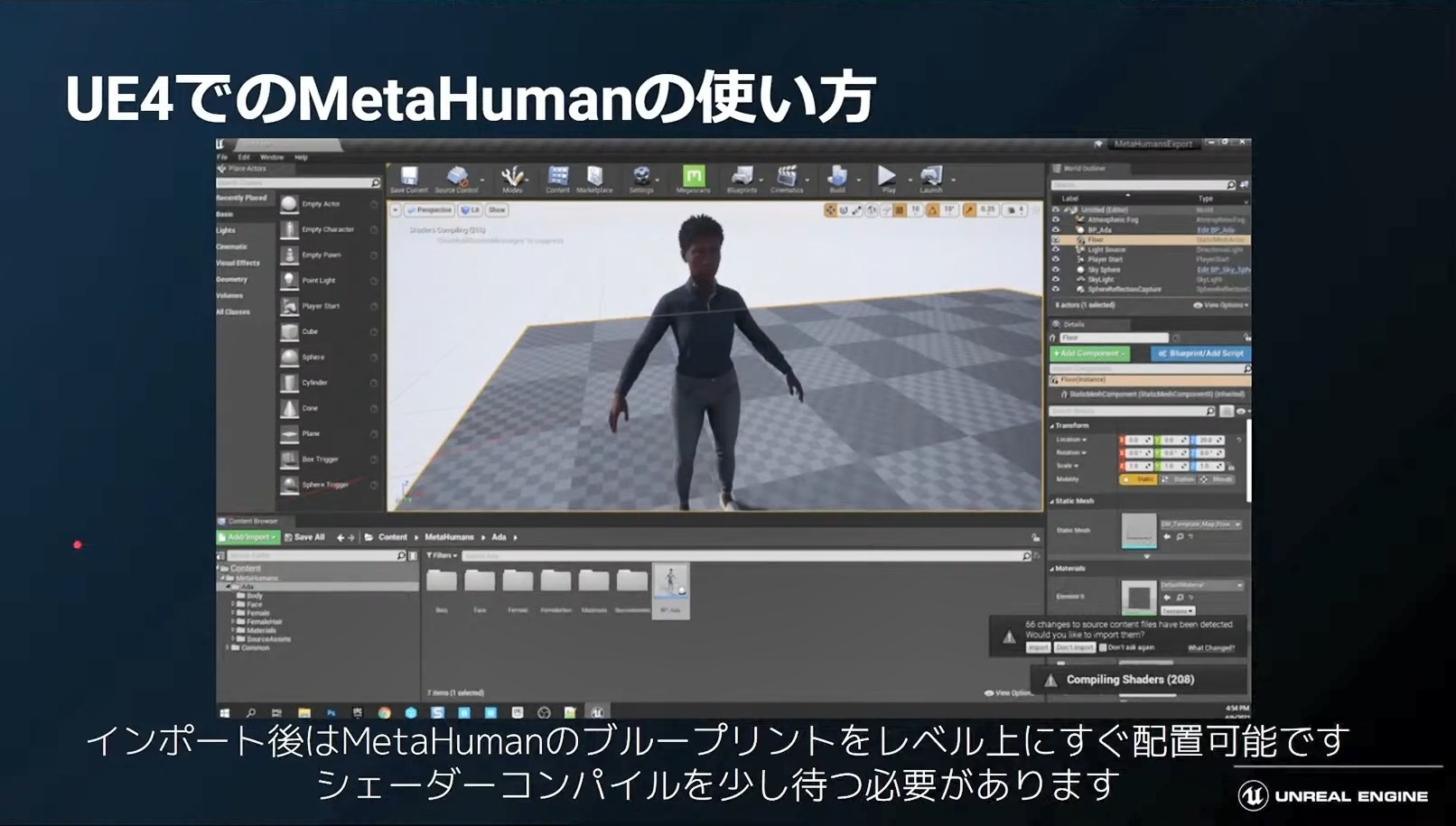
Task: Check the "Don't ask again" checkbox
Action: [1103, 647]
